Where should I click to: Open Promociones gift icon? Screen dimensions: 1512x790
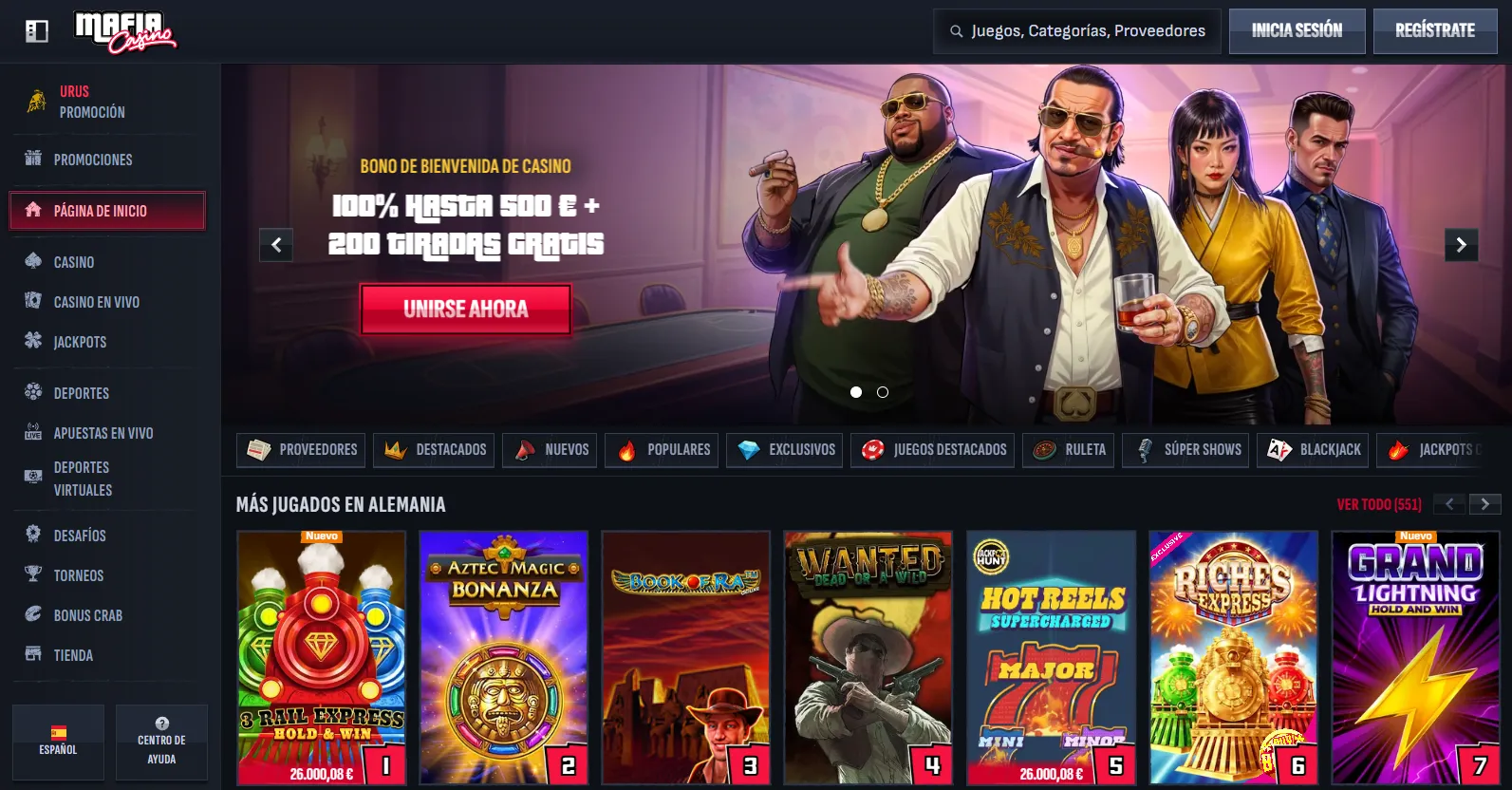(33, 159)
